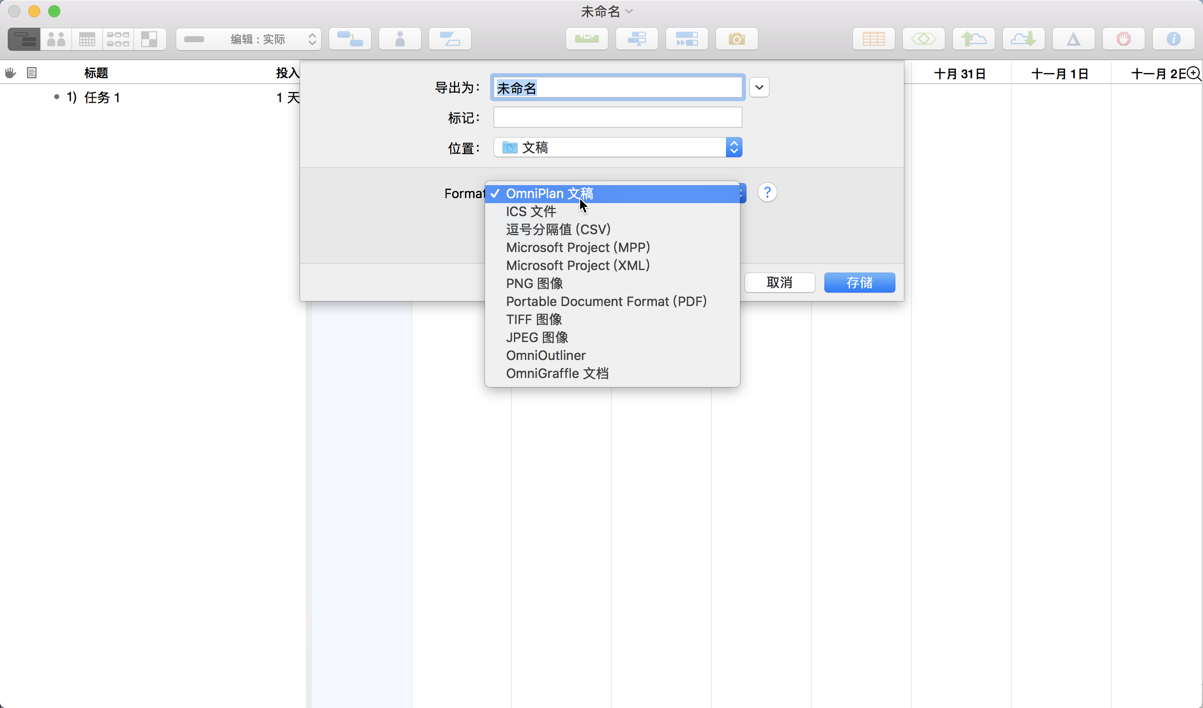Click the 存储 button

tap(859, 282)
